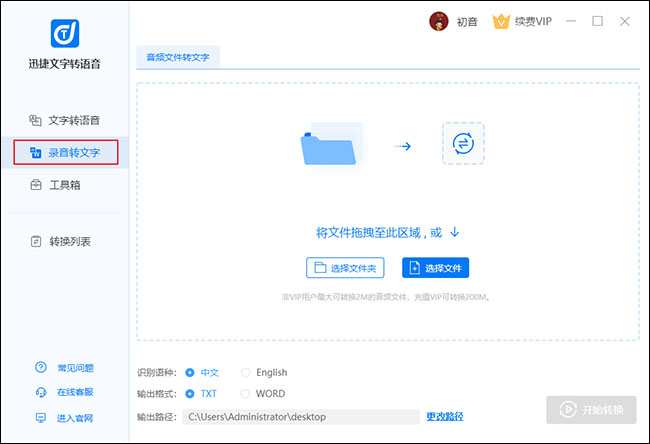Click the VIP crown icon
The image size is (650, 444).
(501, 21)
